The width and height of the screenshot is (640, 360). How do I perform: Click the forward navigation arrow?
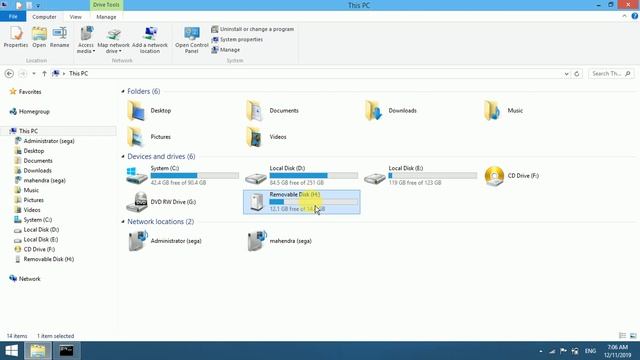[22, 73]
